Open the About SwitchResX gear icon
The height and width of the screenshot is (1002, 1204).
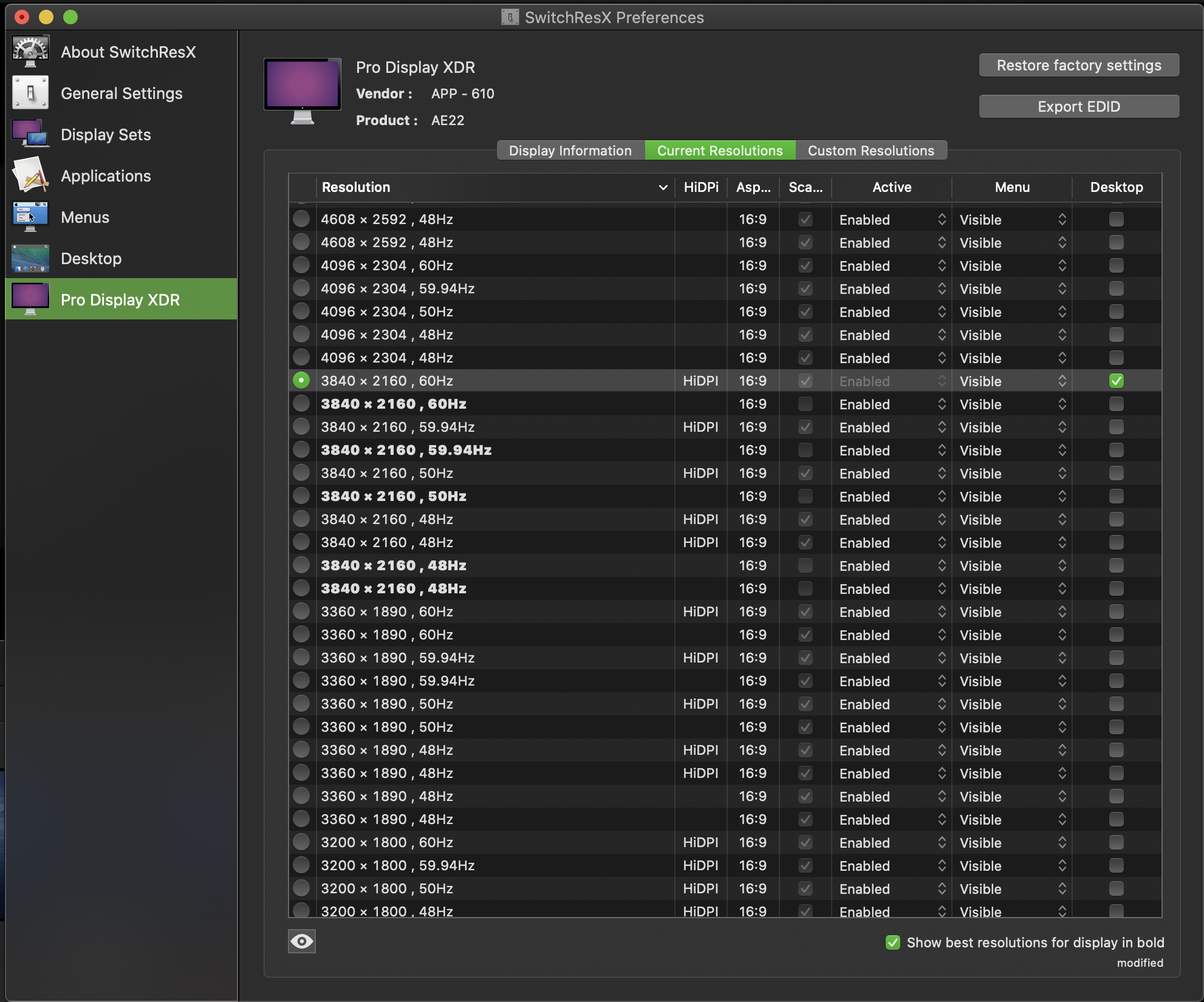pos(30,52)
